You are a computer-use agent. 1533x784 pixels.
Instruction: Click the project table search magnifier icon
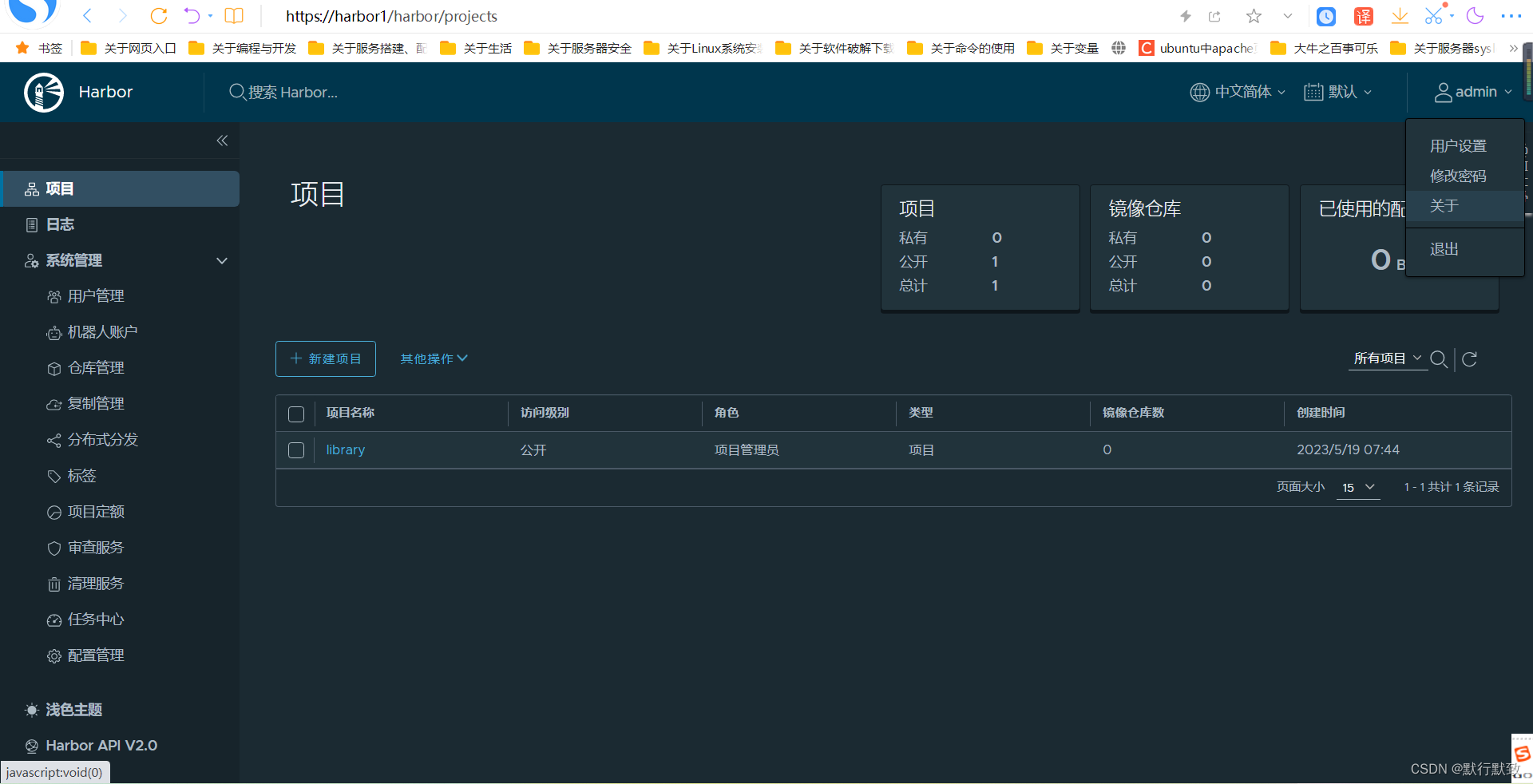[1439, 359]
